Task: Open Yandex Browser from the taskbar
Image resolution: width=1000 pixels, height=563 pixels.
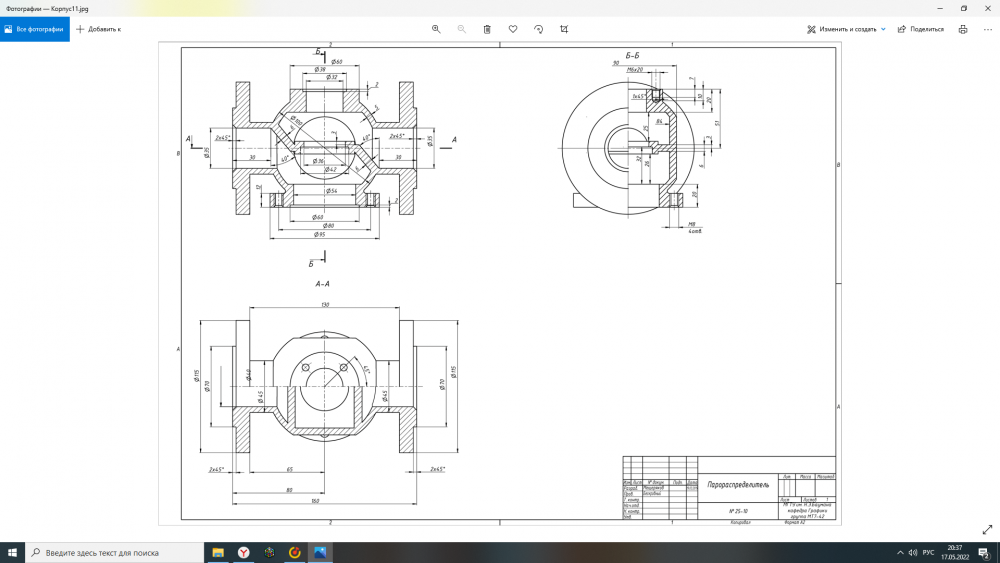Action: click(x=243, y=552)
